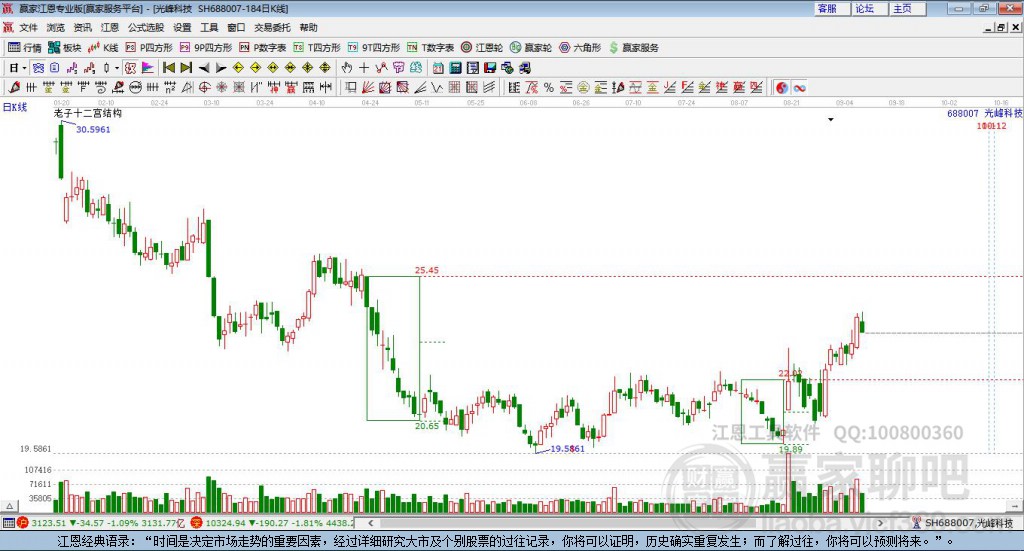This screenshot has height=551, width=1024.
Task: Step chart right with black right arrow
Action: (221, 68)
